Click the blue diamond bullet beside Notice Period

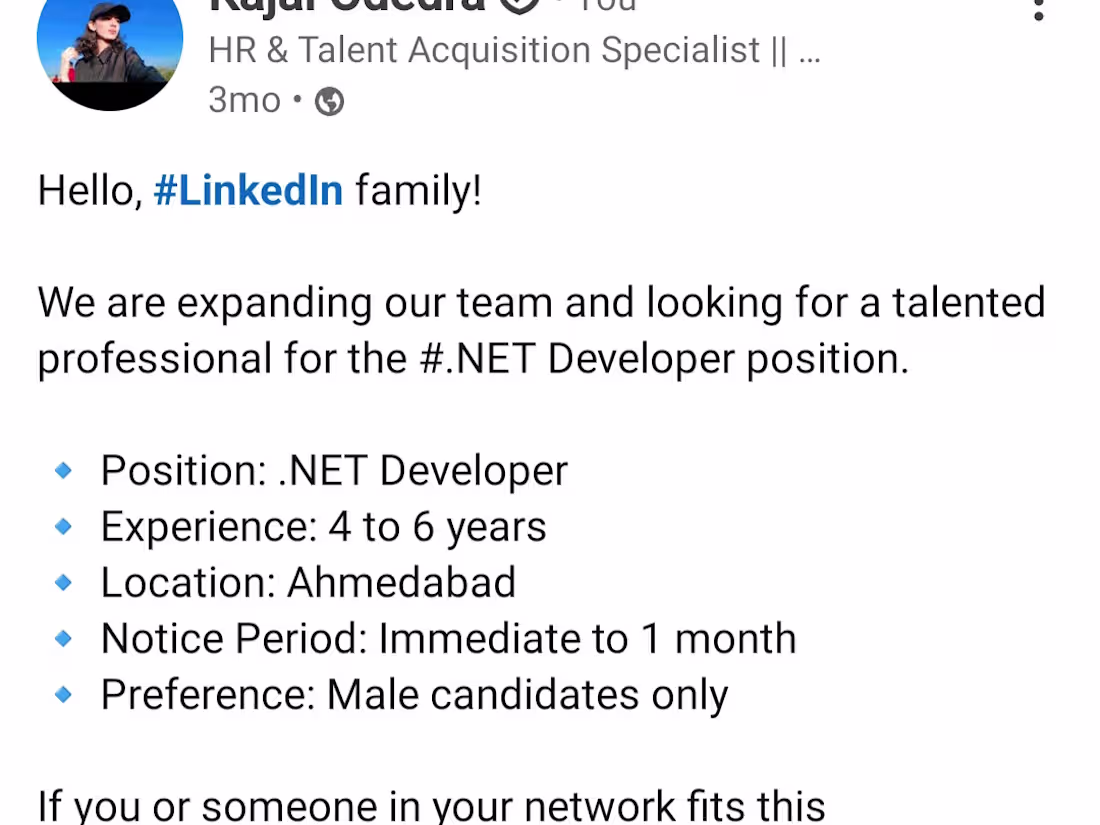coord(63,638)
